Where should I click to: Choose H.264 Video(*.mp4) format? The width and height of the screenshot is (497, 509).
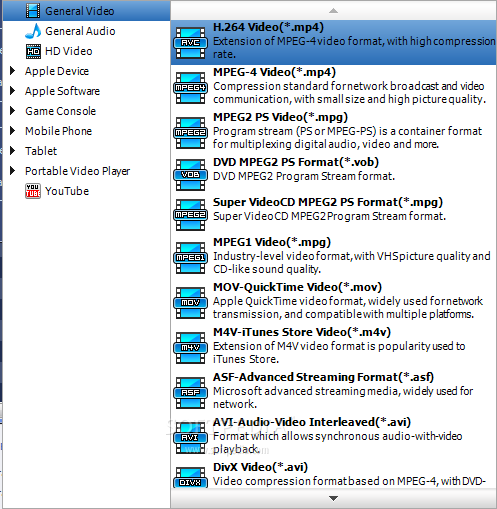[x=333, y=43]
